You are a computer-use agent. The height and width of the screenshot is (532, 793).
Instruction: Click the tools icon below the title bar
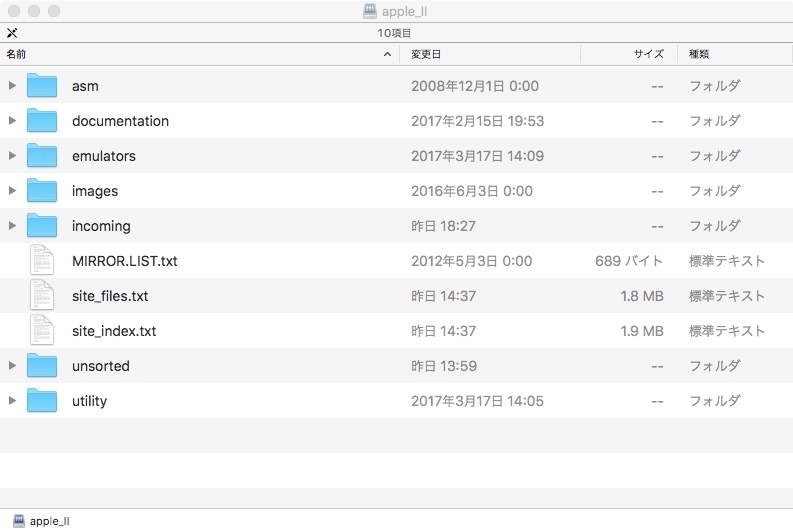[x=12, y=33]
